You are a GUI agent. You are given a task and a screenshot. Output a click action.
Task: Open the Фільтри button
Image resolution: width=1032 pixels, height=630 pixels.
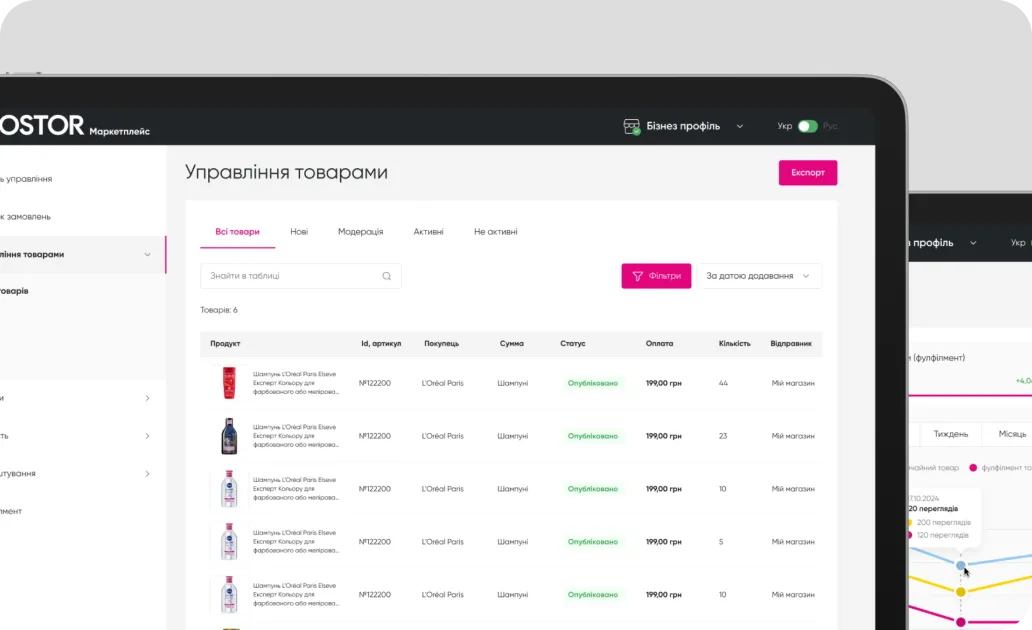point(656,276)
